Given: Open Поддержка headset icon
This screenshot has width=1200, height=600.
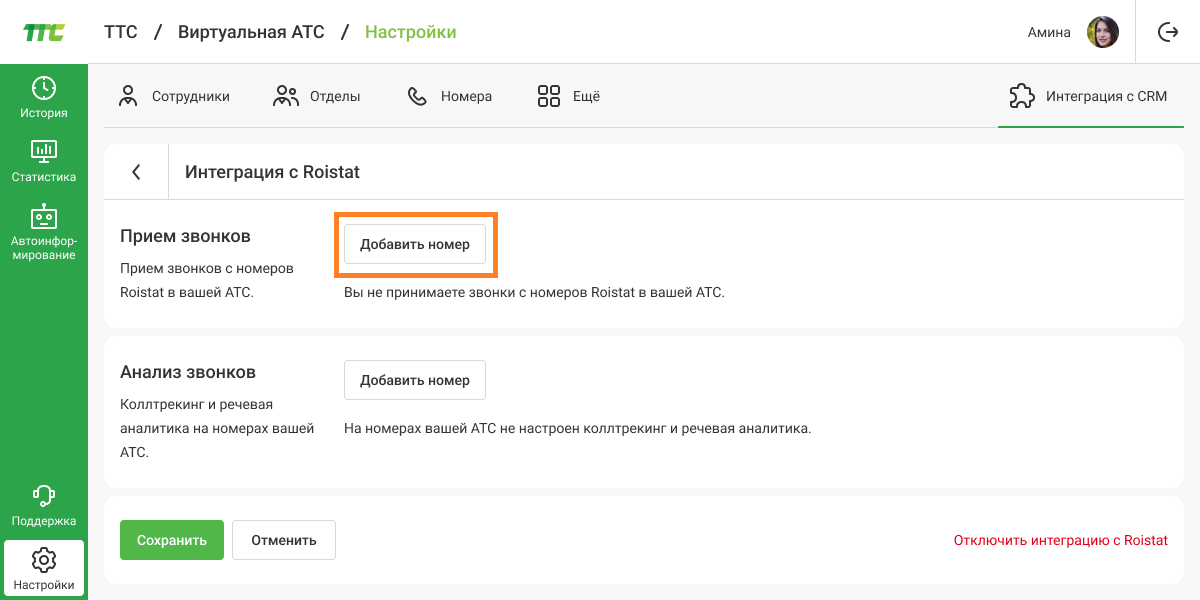Looking at the screenshot, I should (44, 496).
